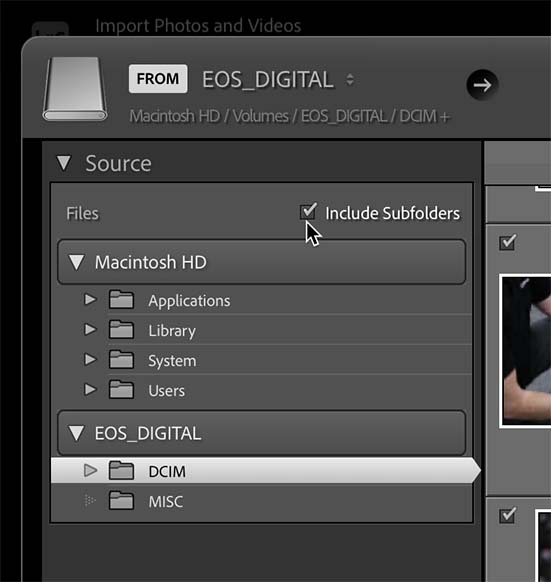The height and width of the screenshot is (582, 551).
Task: Collapse the Macintosh HD volume
Action: [x=76, y=262]
